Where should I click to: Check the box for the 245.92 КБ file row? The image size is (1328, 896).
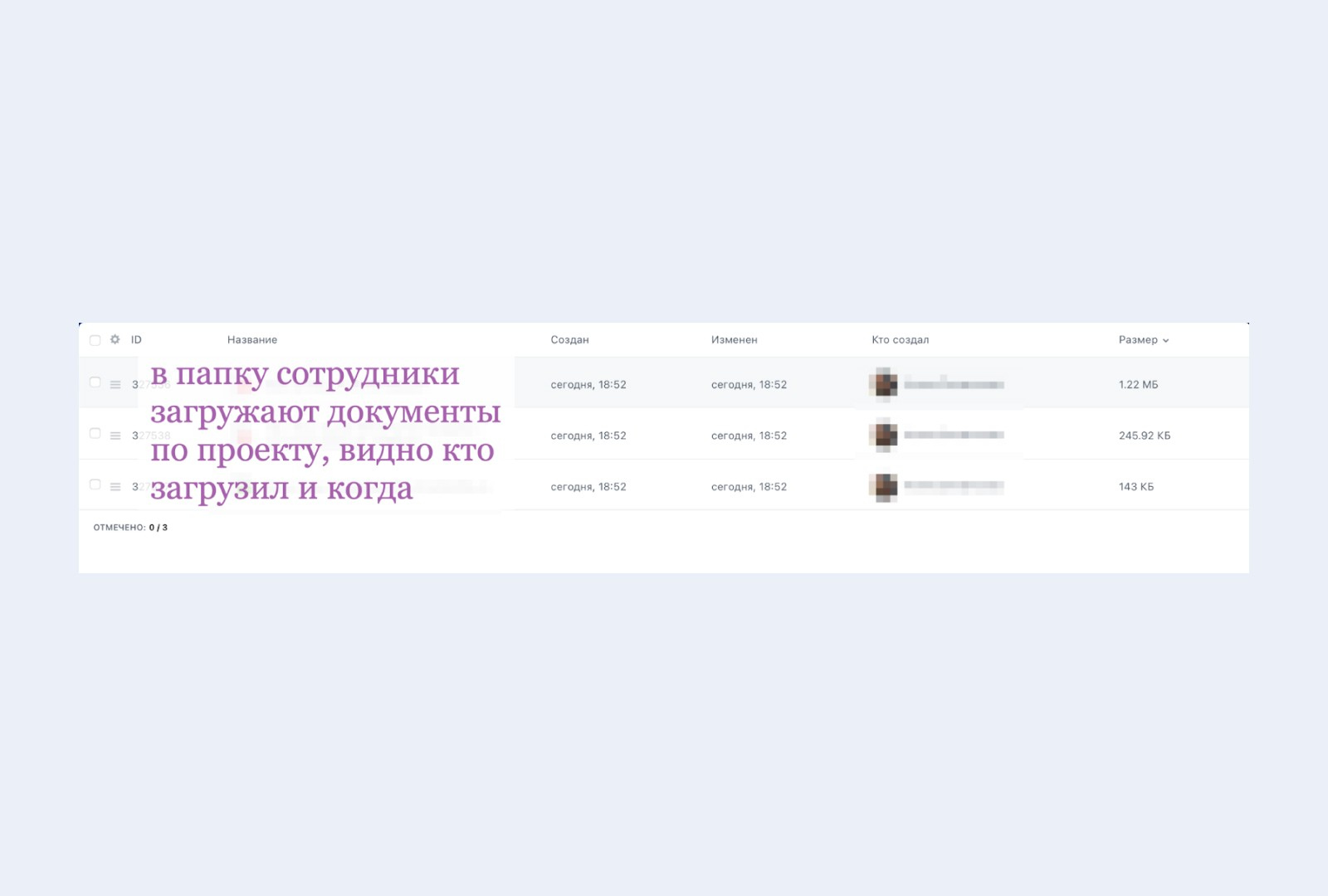tap(95, 433)
